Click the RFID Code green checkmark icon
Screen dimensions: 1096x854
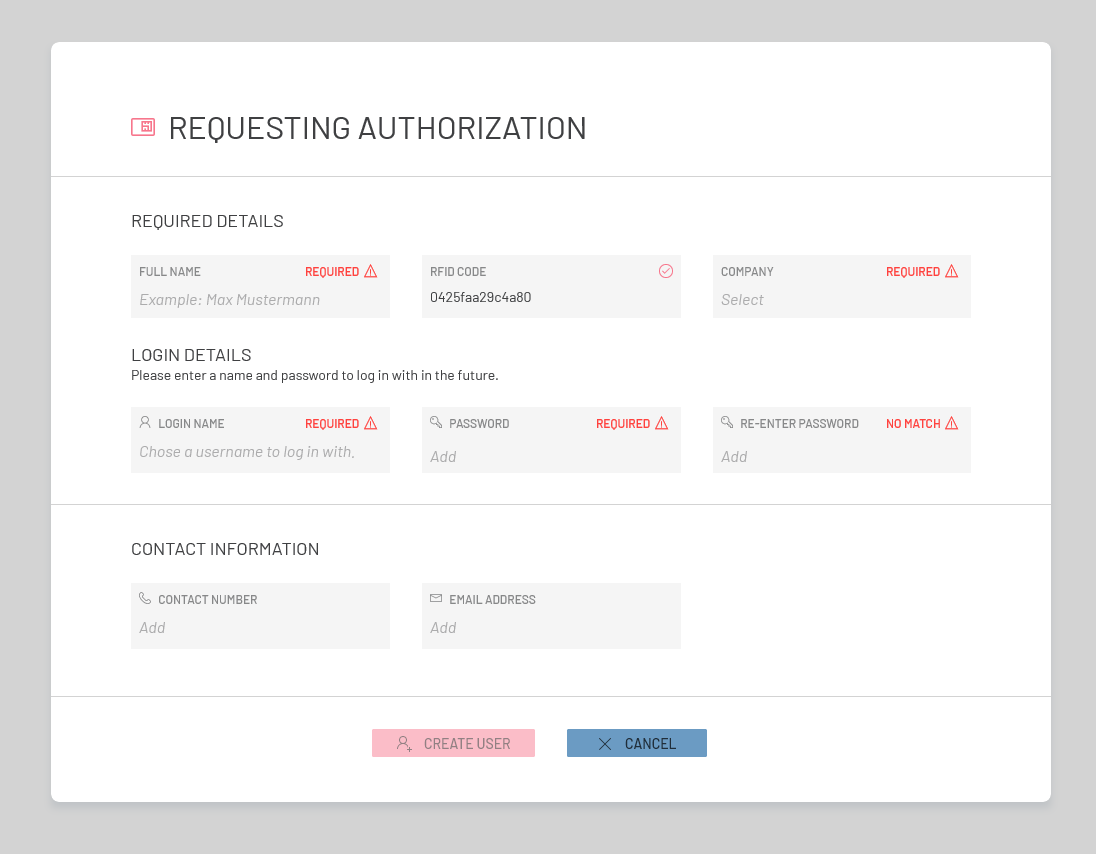coord(666,271)
